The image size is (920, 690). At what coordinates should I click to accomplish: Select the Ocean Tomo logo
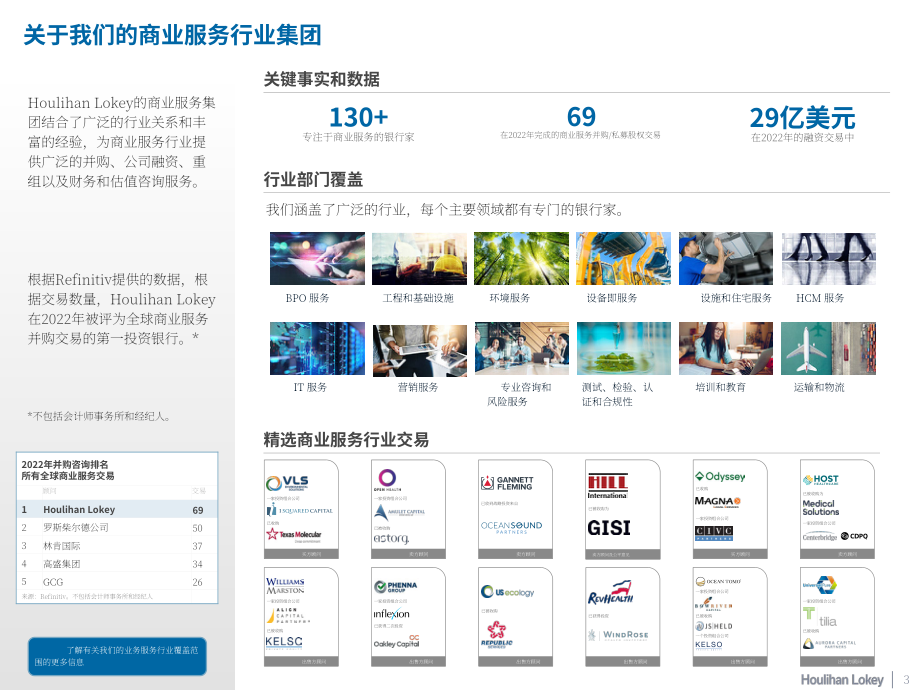pyautogui.click(x=718, y=582)
